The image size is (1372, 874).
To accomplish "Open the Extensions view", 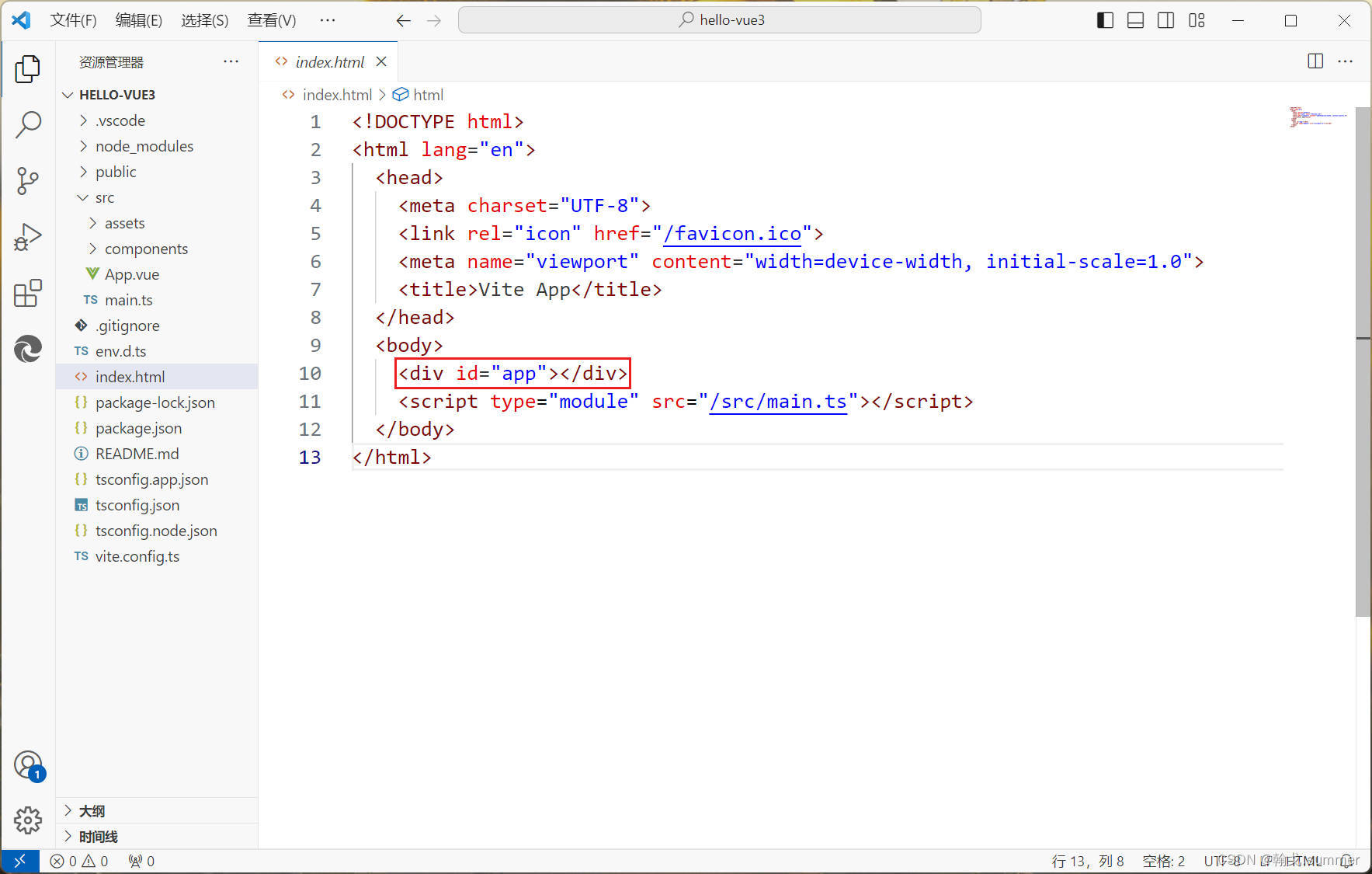I will [28, 294].
